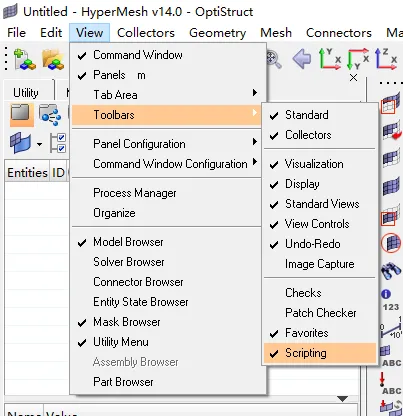The image size is (403, 416).
Task: Toggle Command Window visibility
Action: [x=168, y=55]
